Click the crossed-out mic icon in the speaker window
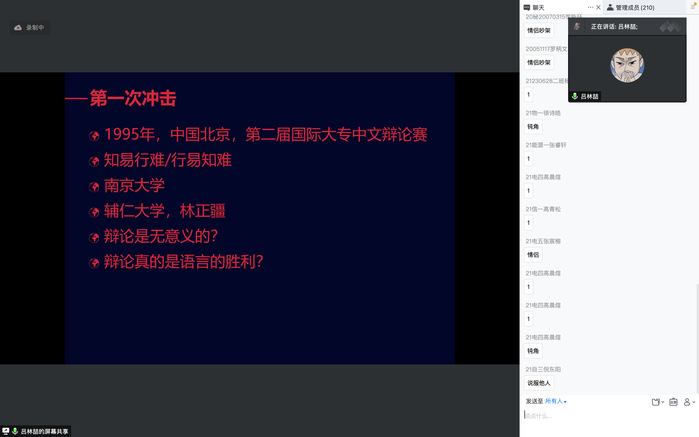699x437 pixels. 577,26
